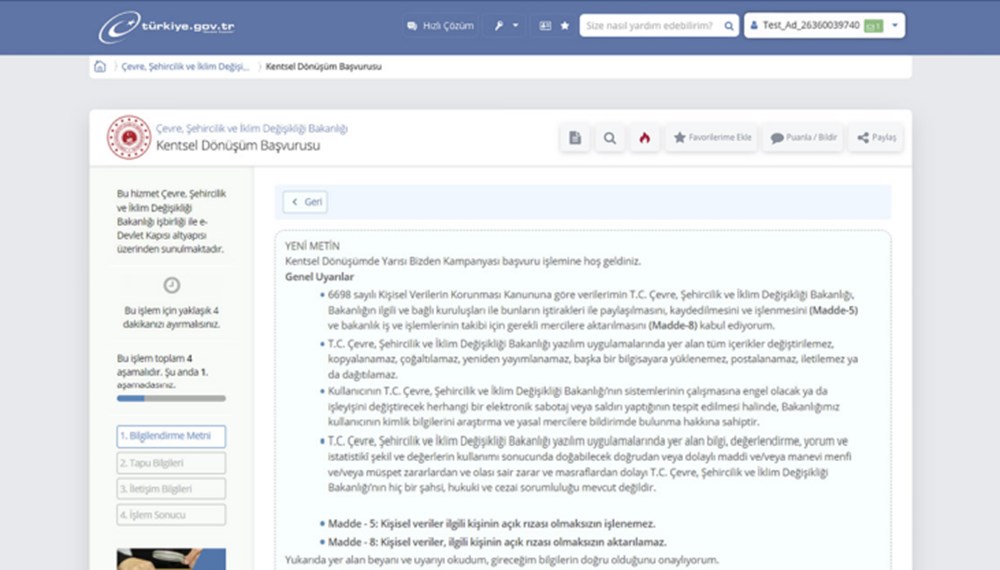1000x570 pixels.
Task: Select step 2. Tapu Bilgileri
Action: pos(171,463)
